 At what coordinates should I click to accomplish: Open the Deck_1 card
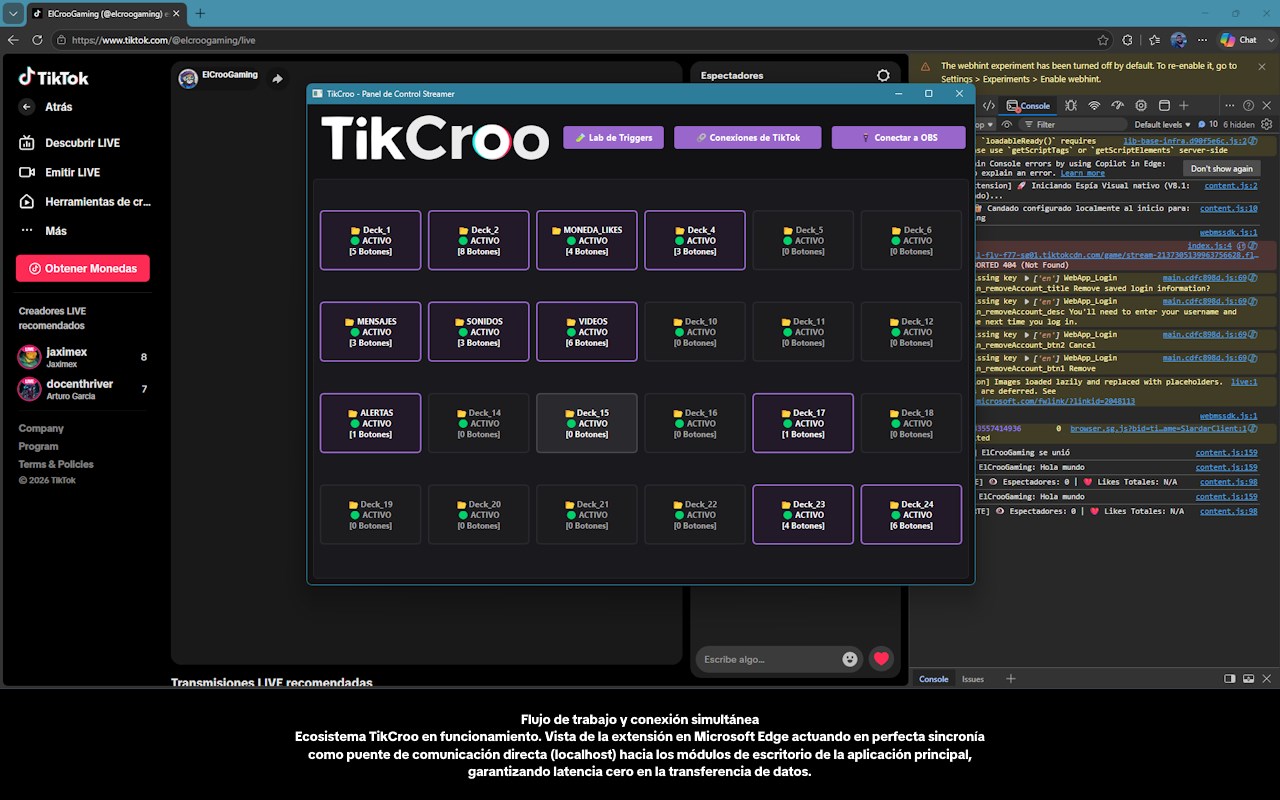point(370,240)
